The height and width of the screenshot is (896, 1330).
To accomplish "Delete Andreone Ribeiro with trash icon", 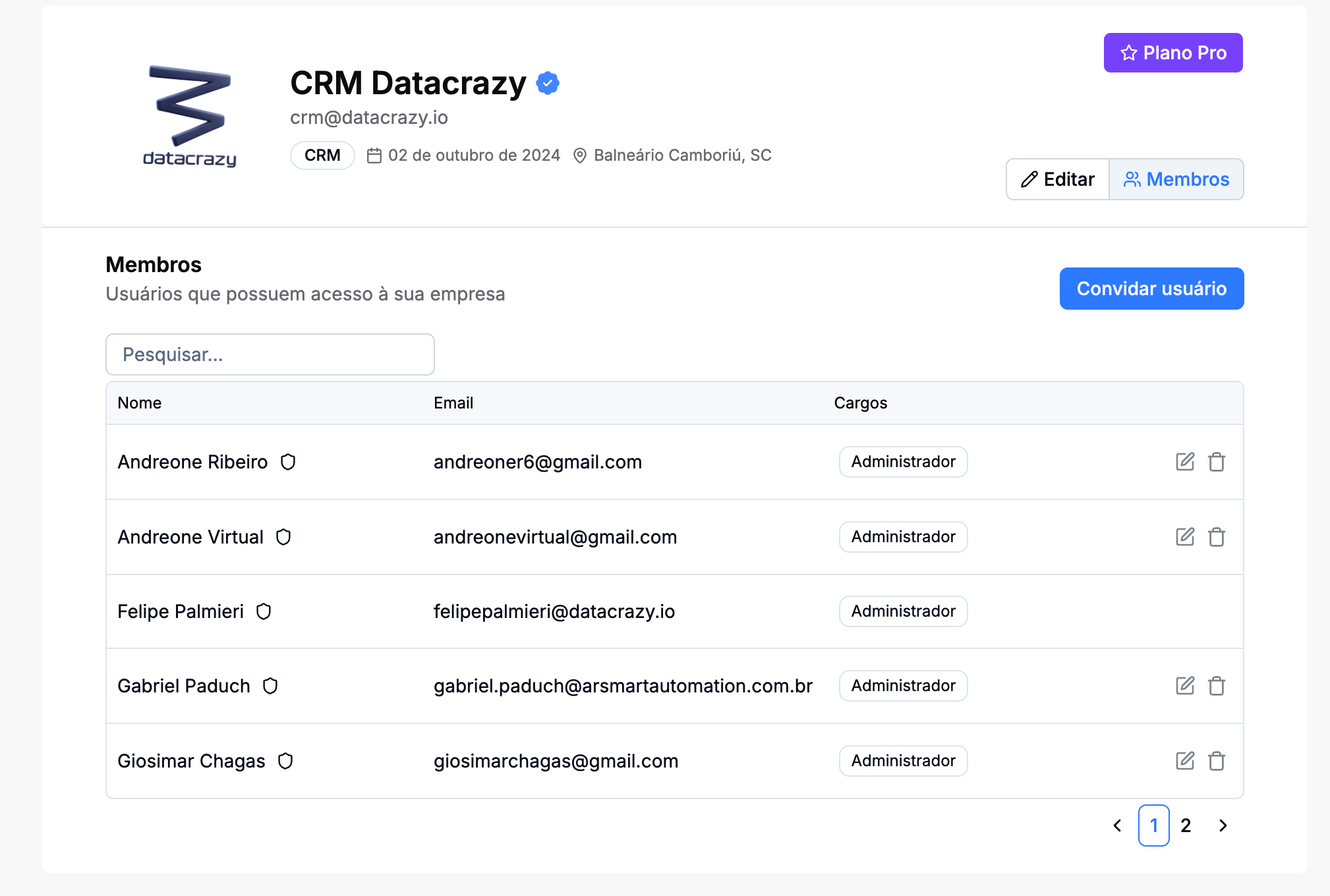I will point(1216,462).
